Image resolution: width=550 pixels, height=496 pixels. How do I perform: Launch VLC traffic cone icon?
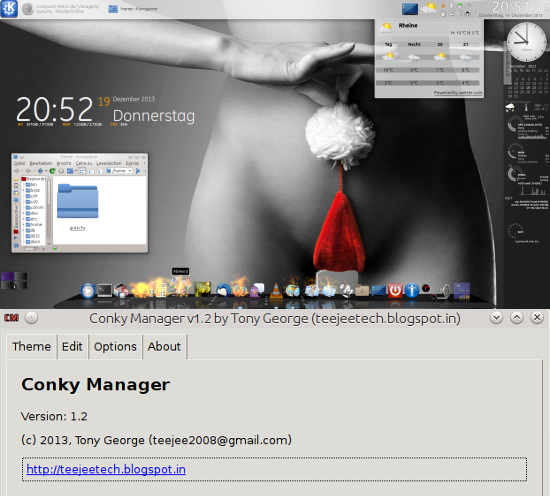pos(276,290)
